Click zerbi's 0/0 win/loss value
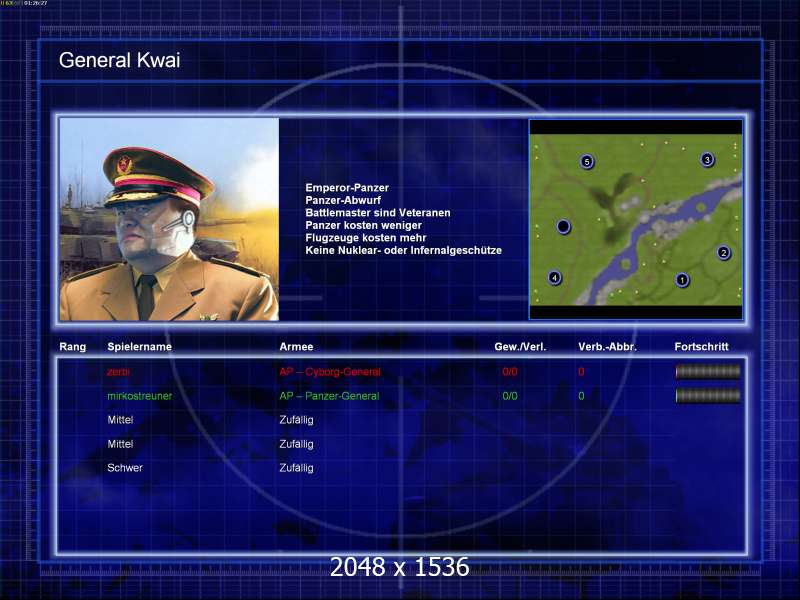800x600 pixels. pos(510,372)
